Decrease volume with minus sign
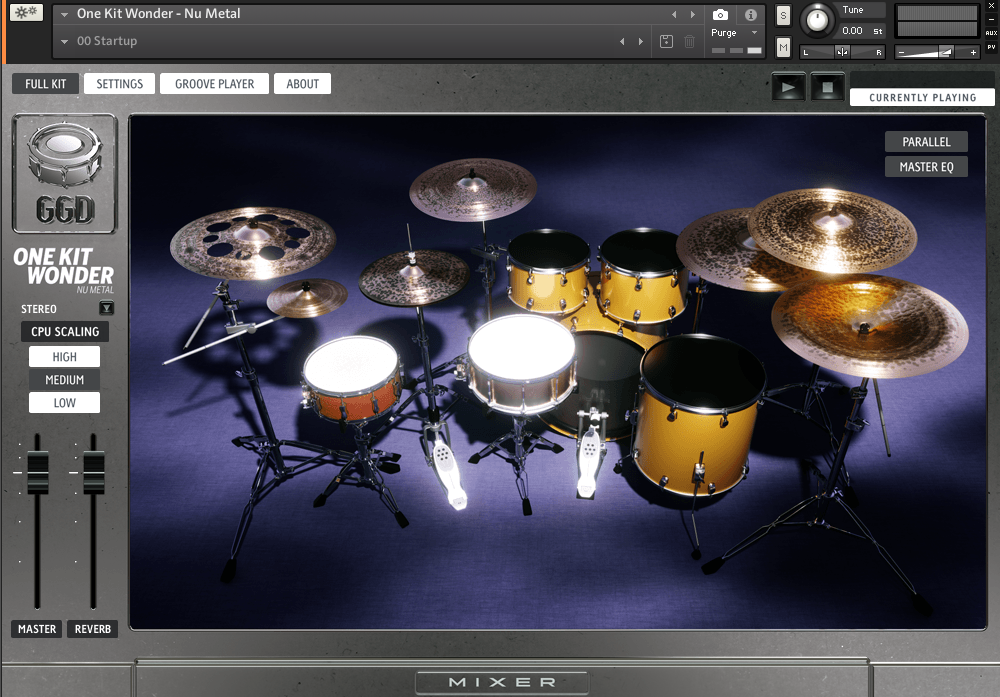1000x697 pixels. (901, 52)
